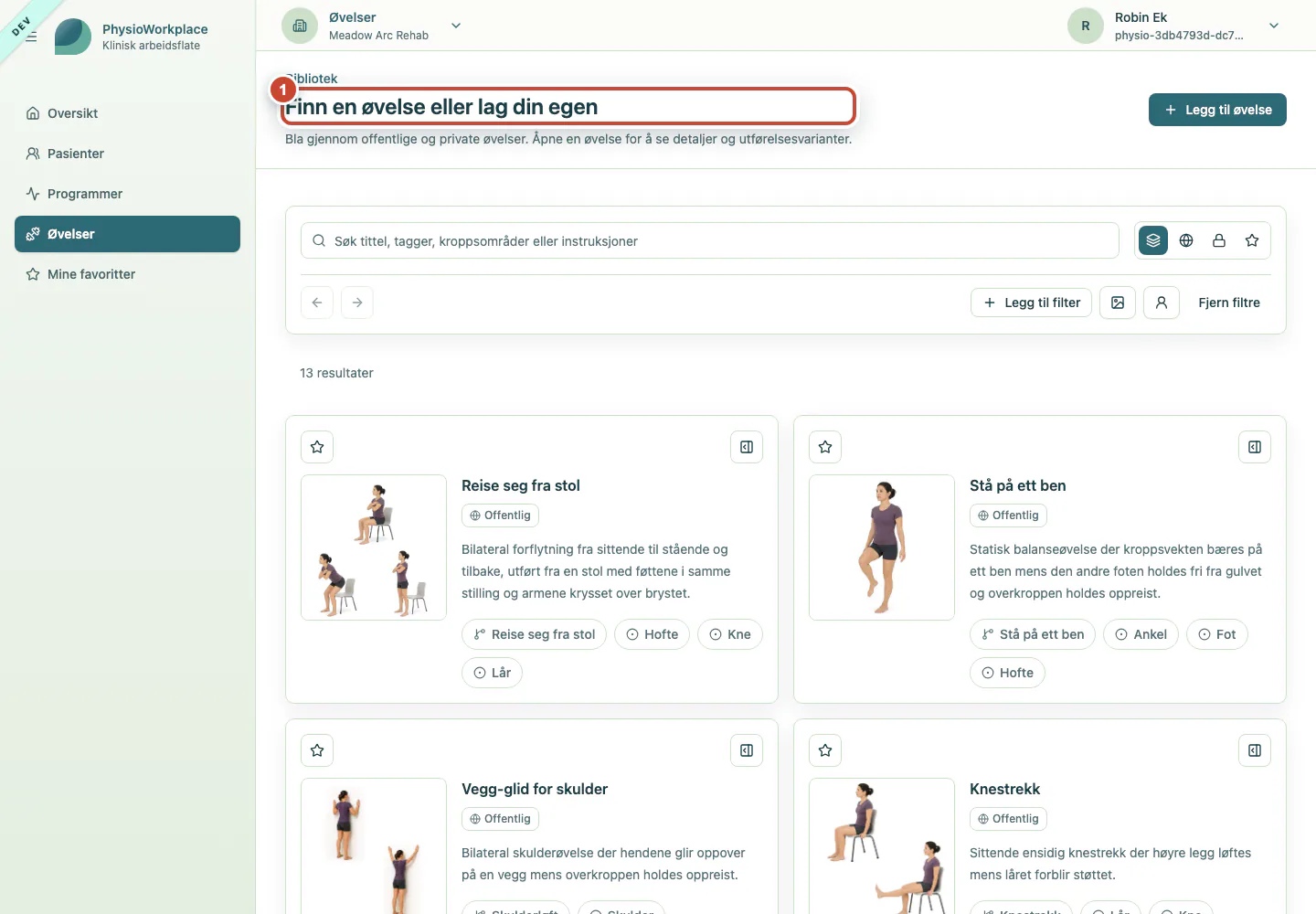This screenshot has height=914, width=1316.
Task: Click the Robin Ek avatar
Action: tap(1086, 26)
